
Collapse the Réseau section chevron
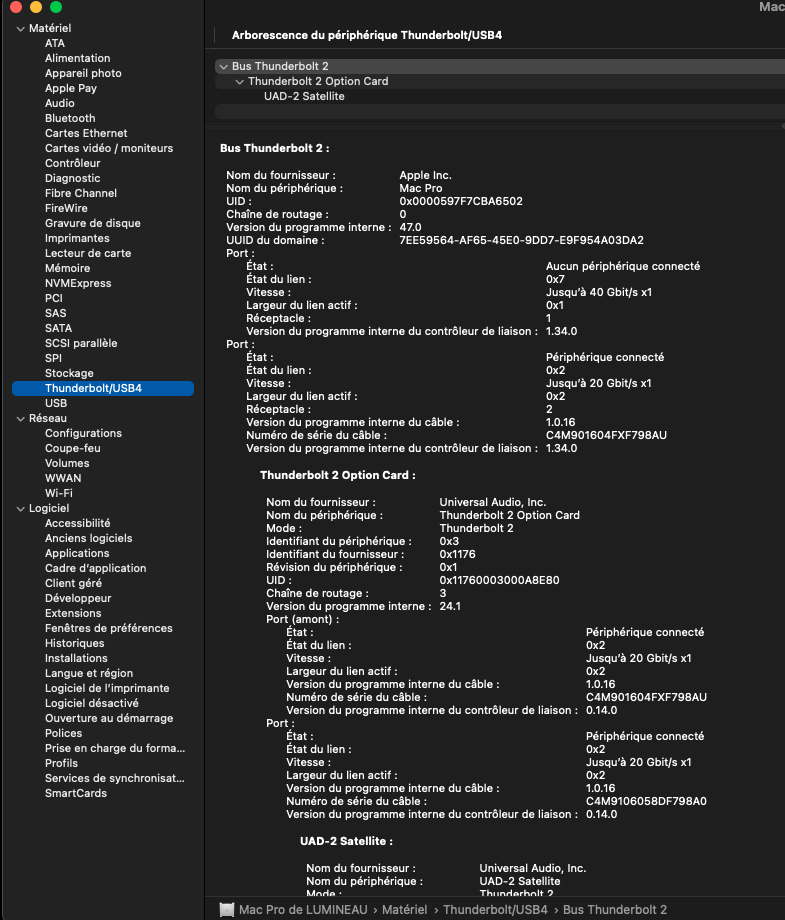[x=21, y=419]
